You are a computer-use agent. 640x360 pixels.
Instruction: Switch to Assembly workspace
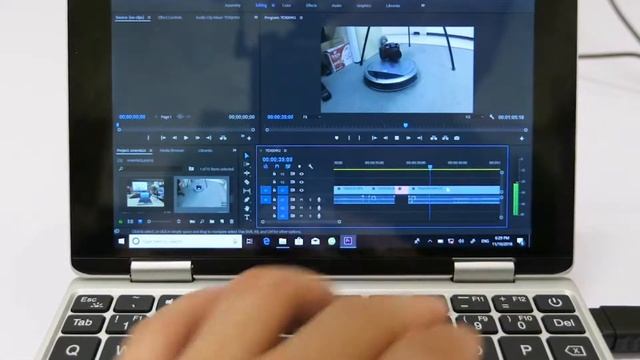point(233,6)
